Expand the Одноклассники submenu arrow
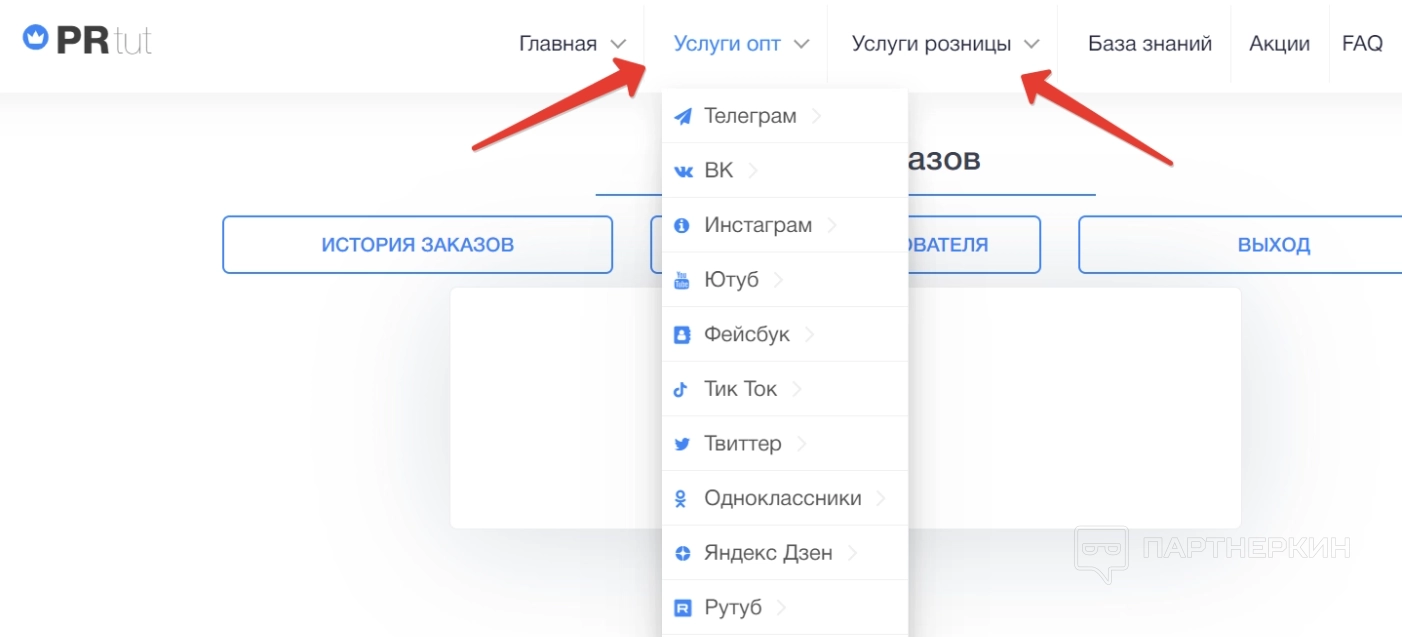This screenshot has width=1402, height=637. (x=880, y=497)
